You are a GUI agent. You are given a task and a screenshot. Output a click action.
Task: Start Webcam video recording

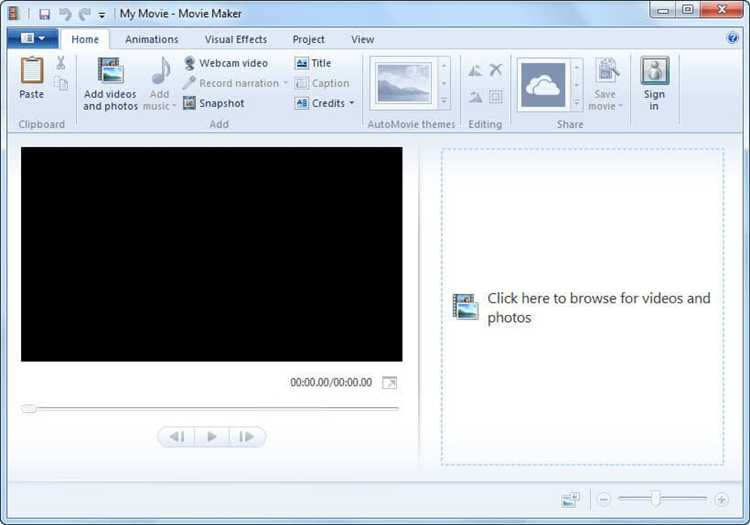point(226,63)
